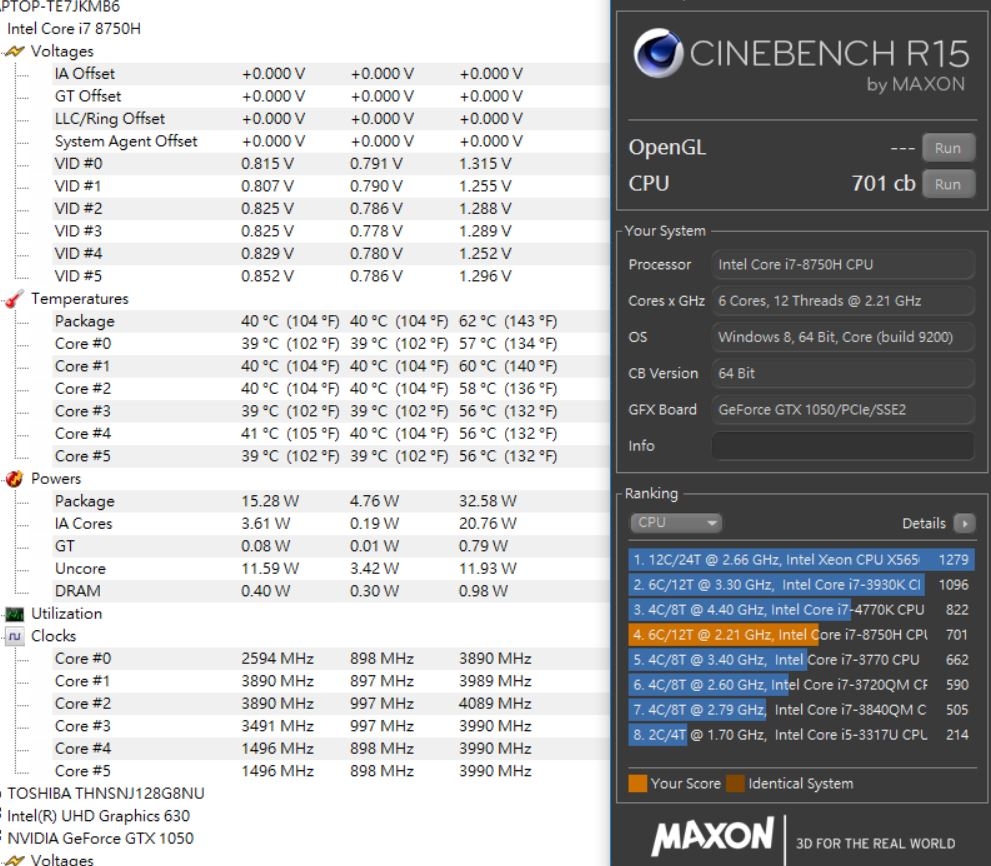Select the DRAM power row

(x=330, y=591)
